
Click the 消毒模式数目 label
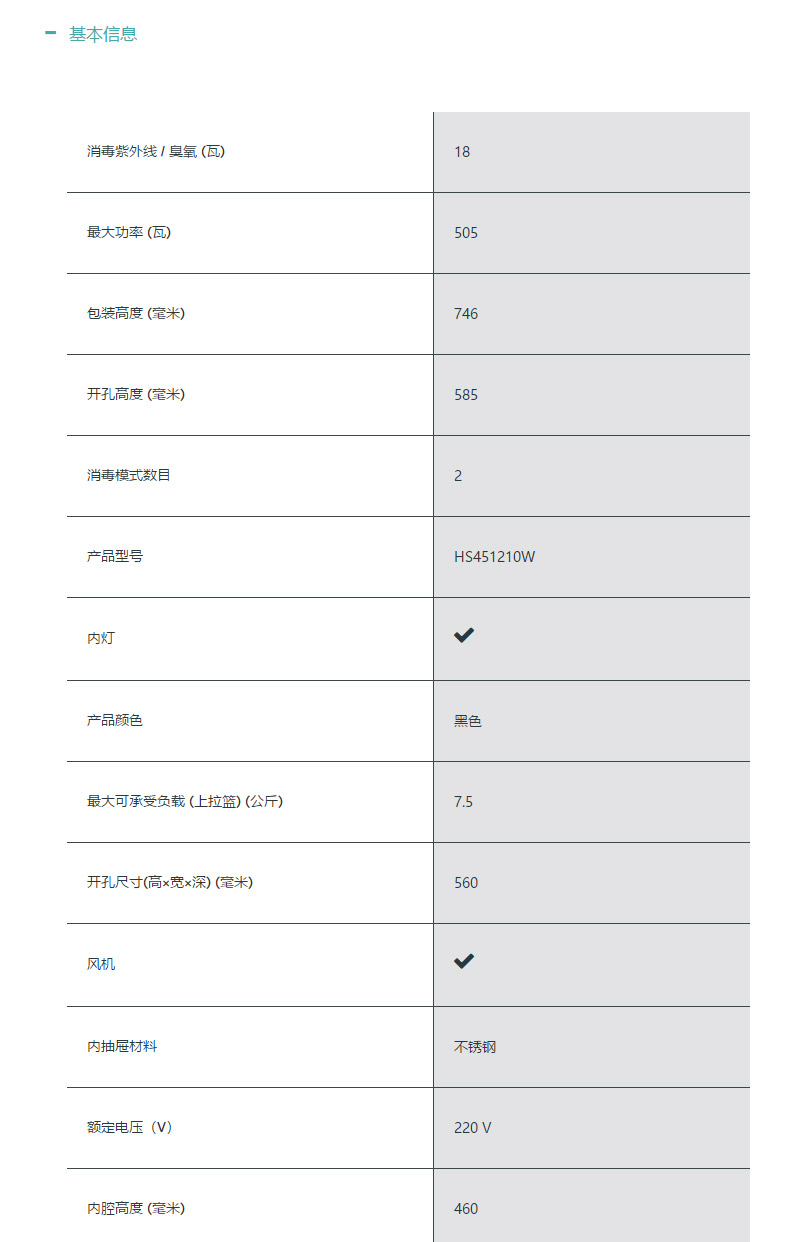pos(129,475)
